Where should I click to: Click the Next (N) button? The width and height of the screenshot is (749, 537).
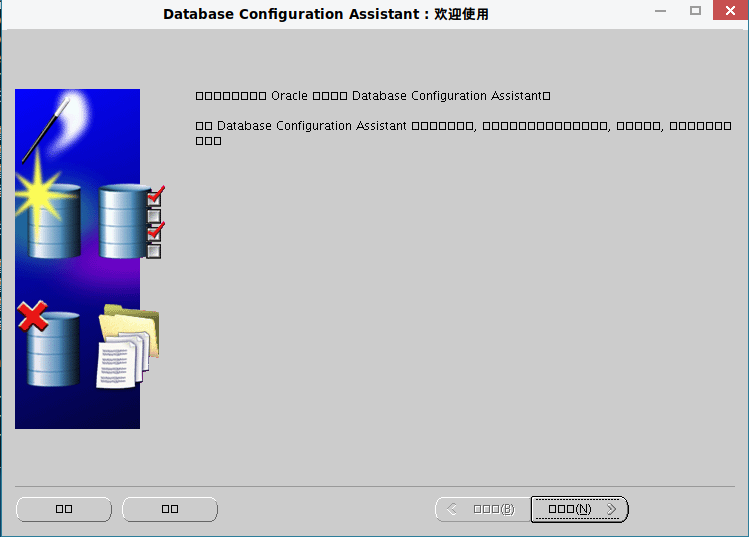[579, 509]
